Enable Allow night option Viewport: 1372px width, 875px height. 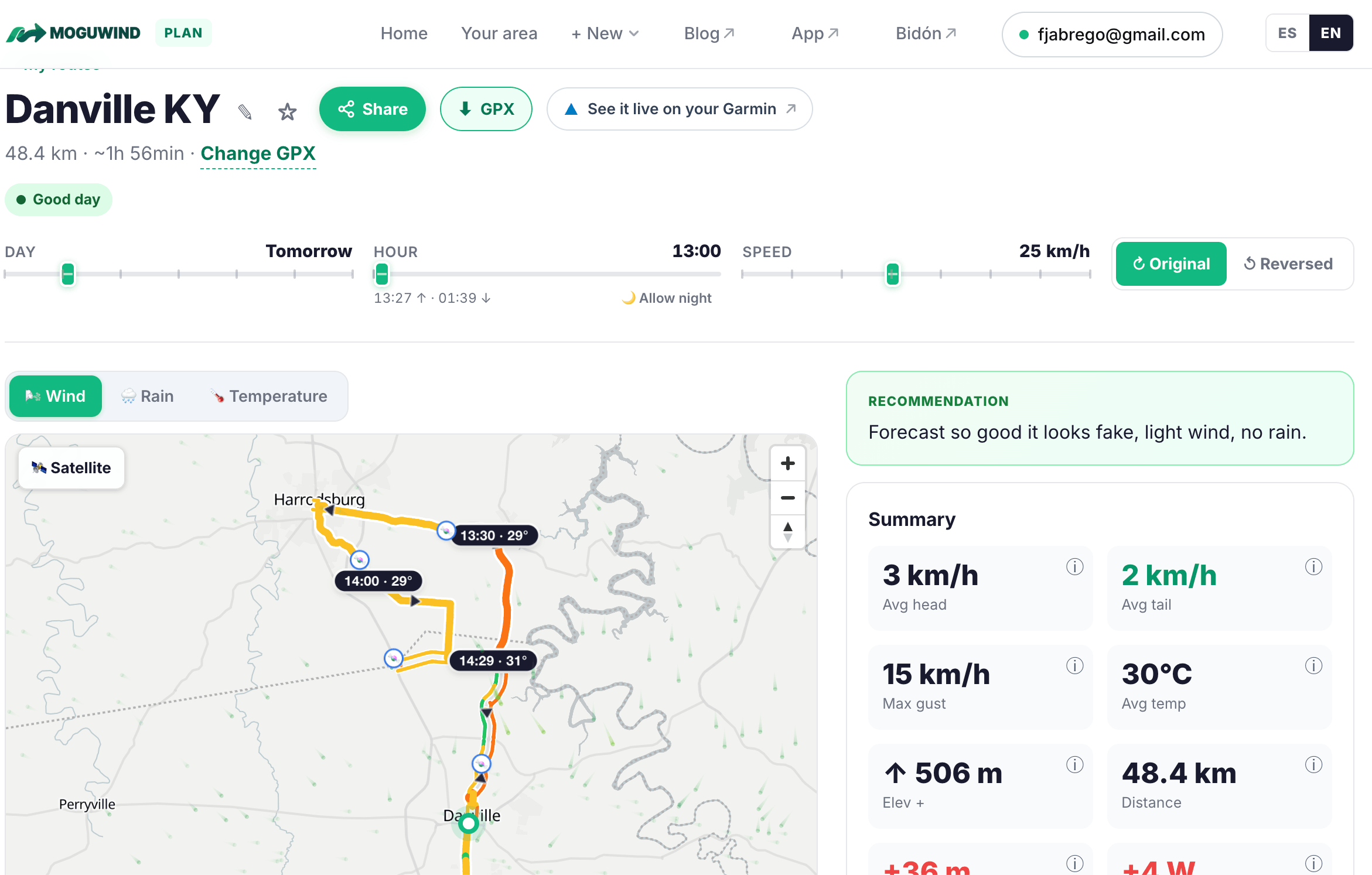[x=667, y=298]
